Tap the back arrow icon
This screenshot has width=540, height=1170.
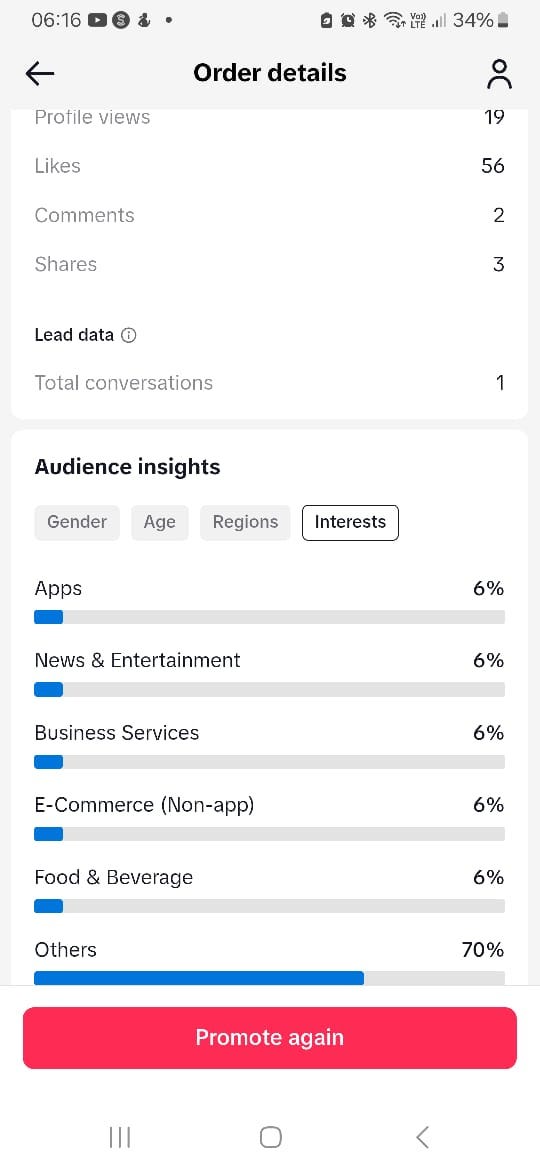click(40, 73)
